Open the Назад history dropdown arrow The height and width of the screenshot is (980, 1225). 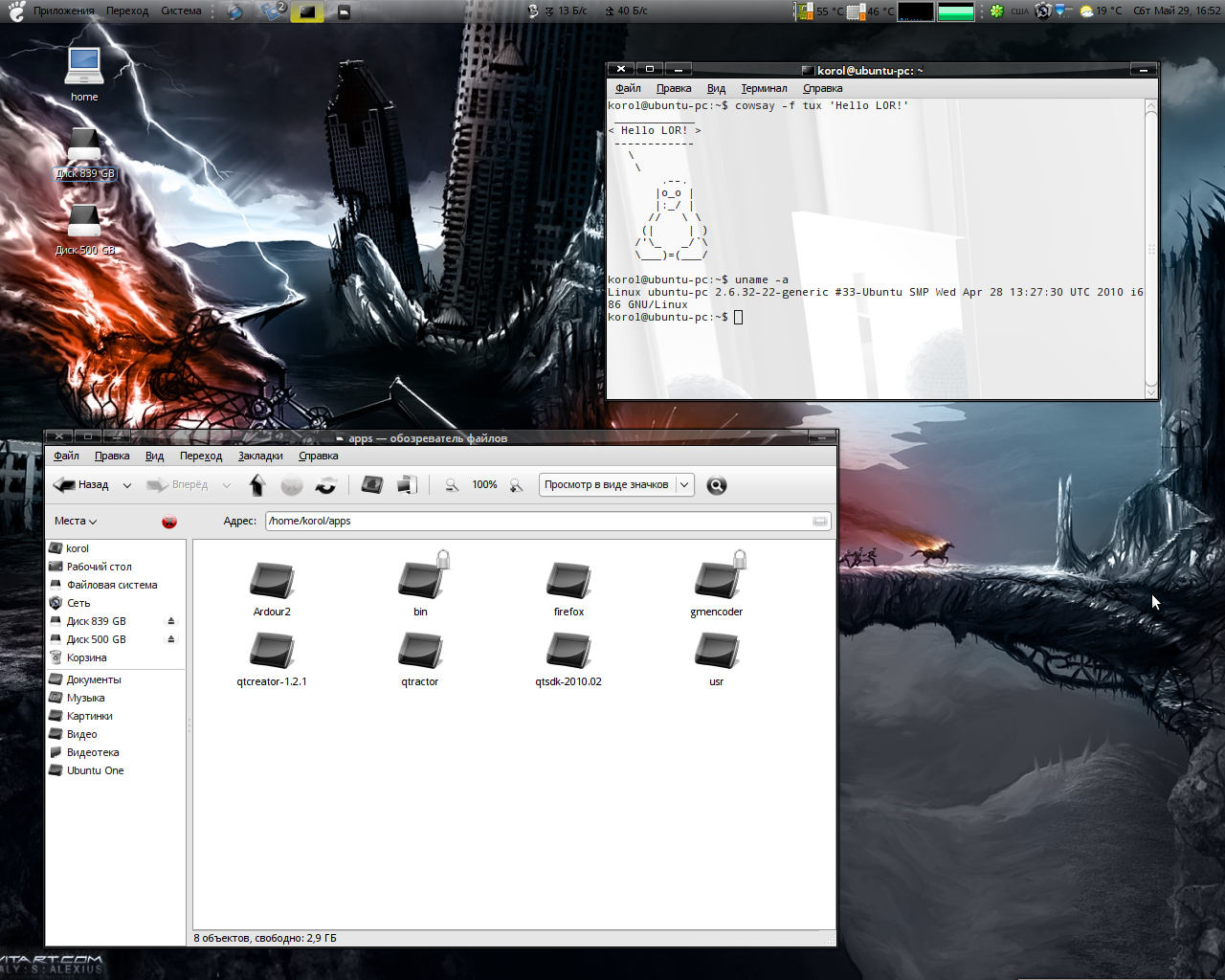point(126,485)
